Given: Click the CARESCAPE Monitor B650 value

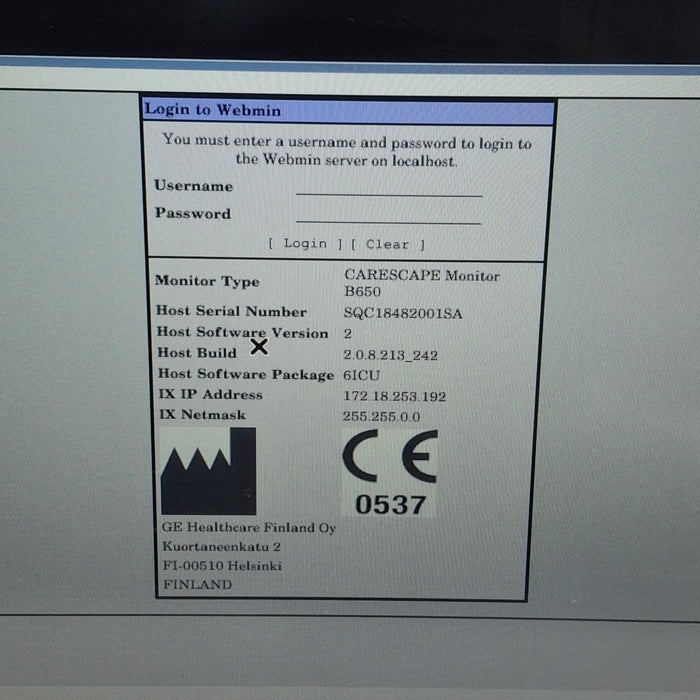Looking at the screenshot, I should pos(421,283).
